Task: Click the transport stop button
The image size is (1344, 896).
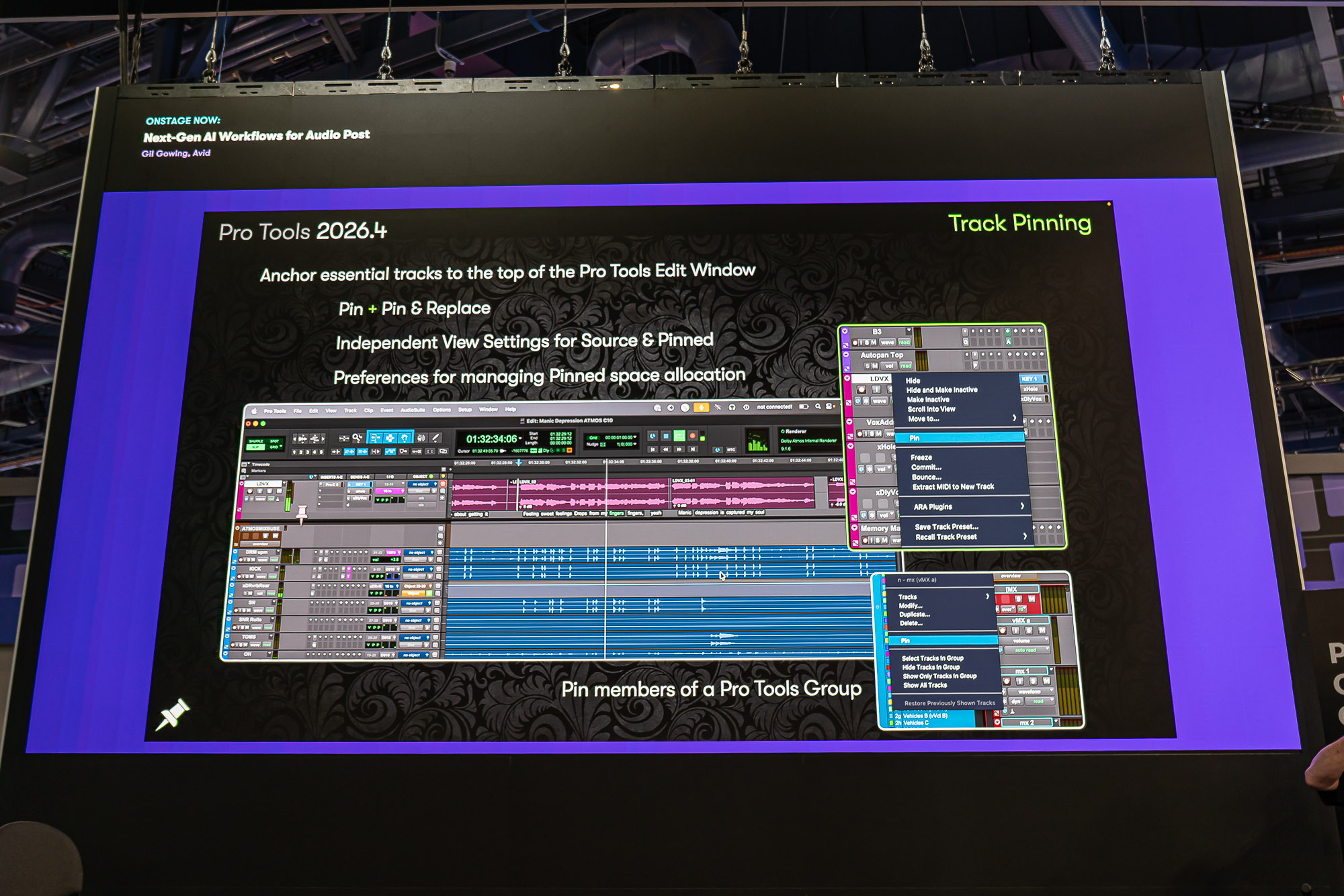Action: pos(666,436)
